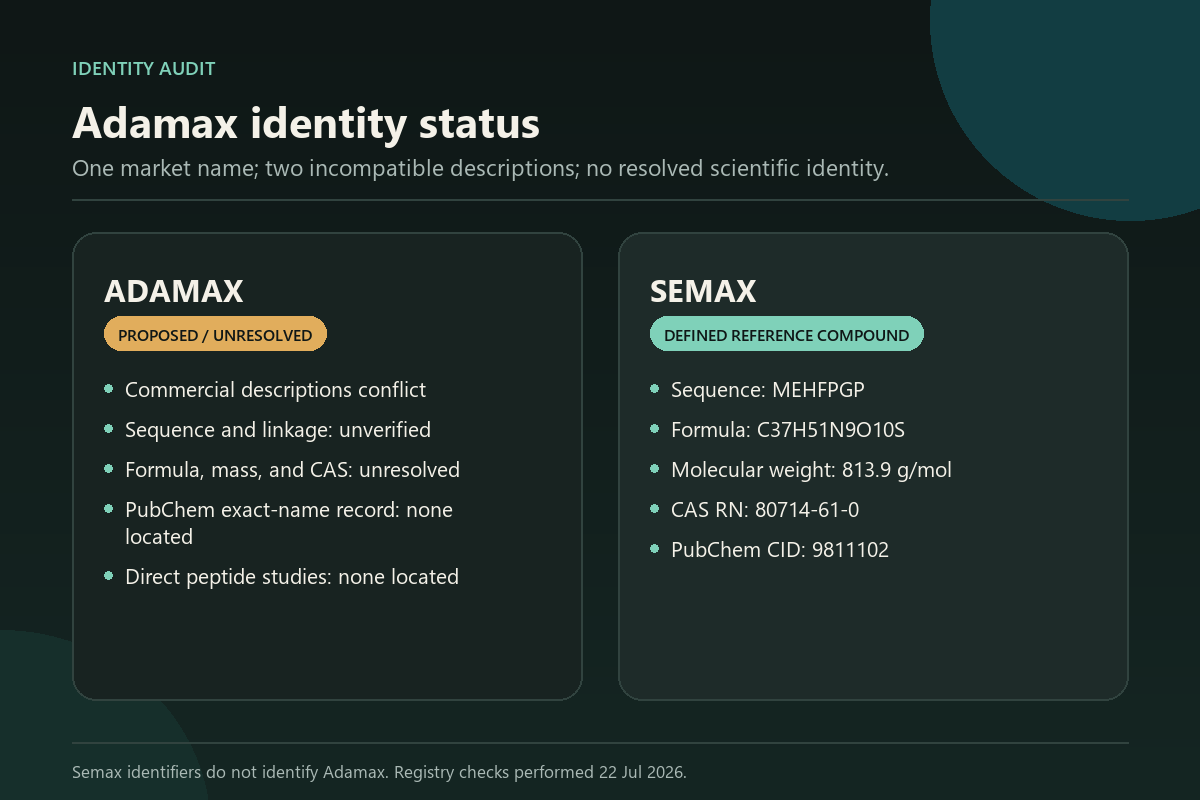The width and height of the screenshot is (1200, 800).
Task: Click the IDENTITY AUDIT label
Action: point(144,69)
